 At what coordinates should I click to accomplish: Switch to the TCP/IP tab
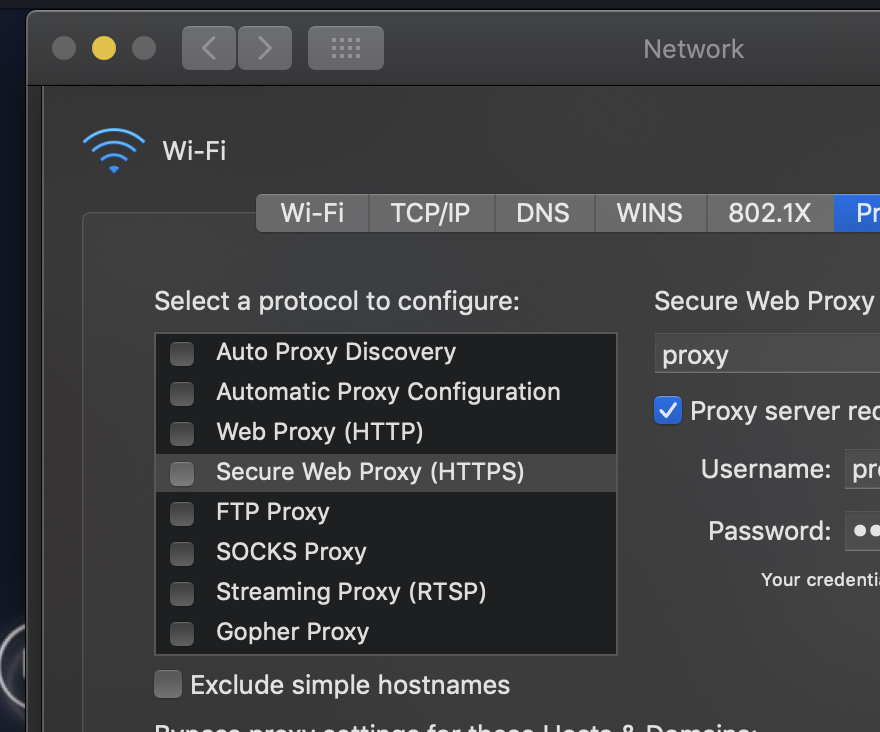pyautogui.click(x=430, y=213)
